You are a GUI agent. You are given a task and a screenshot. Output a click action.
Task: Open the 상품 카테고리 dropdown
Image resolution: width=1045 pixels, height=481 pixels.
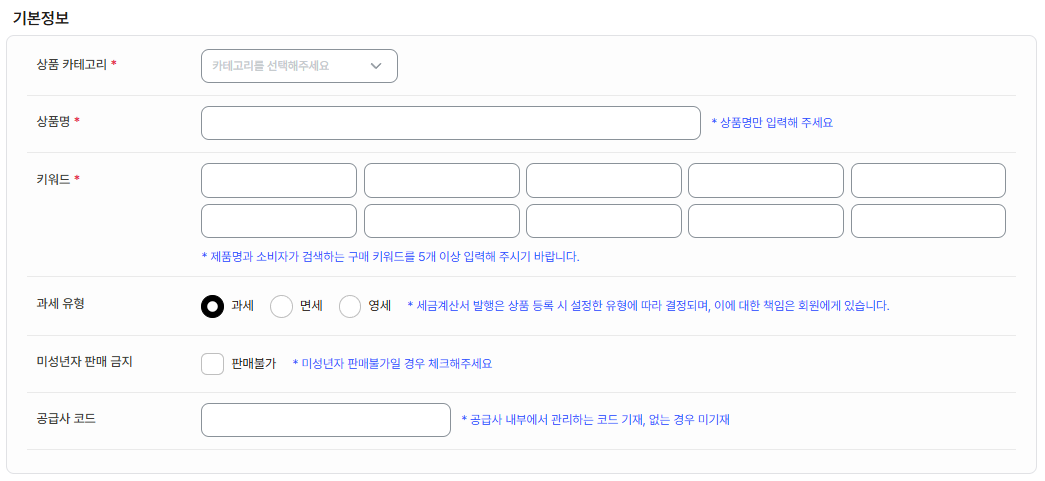299,66
